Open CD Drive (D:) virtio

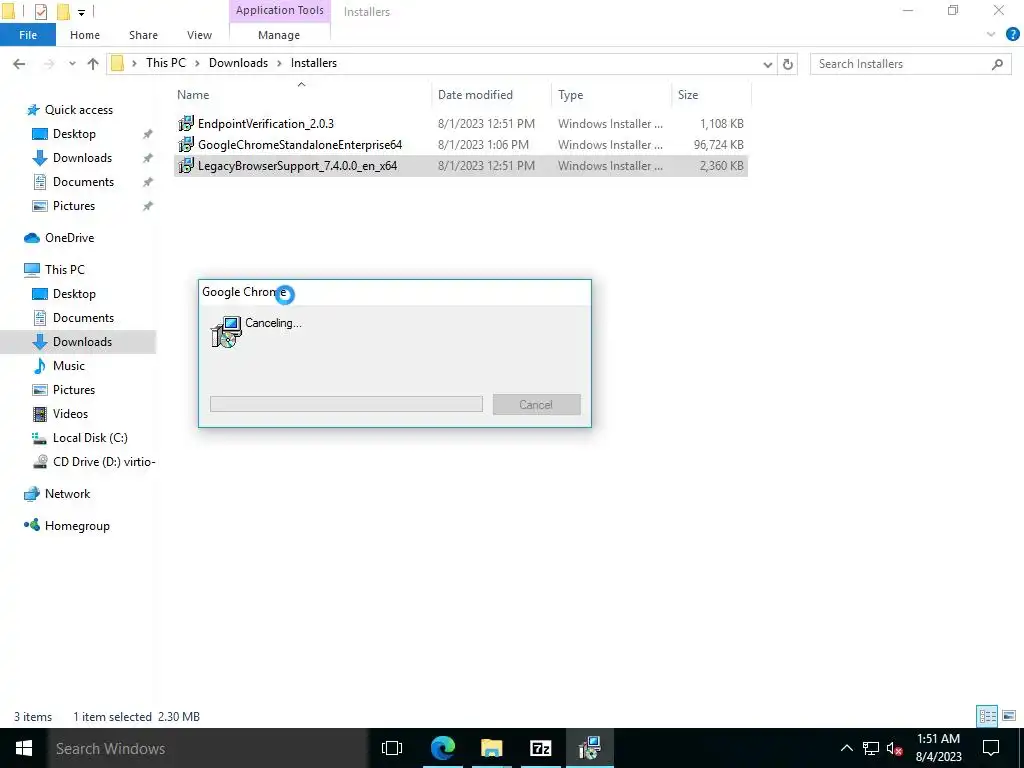pyautogui.click(x=104, y=462)
